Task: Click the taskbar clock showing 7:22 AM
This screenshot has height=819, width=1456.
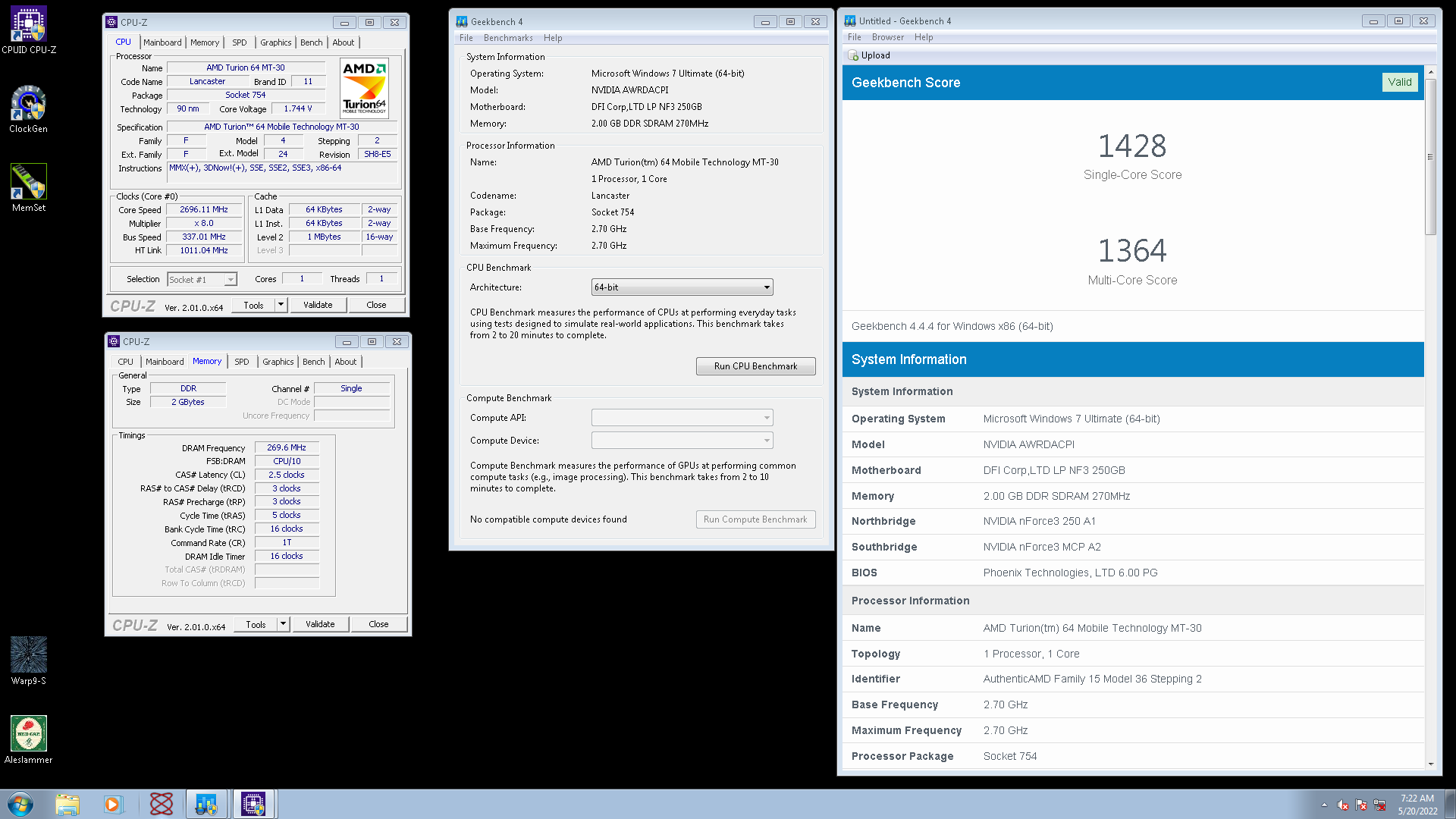Action: [1417, 805]
